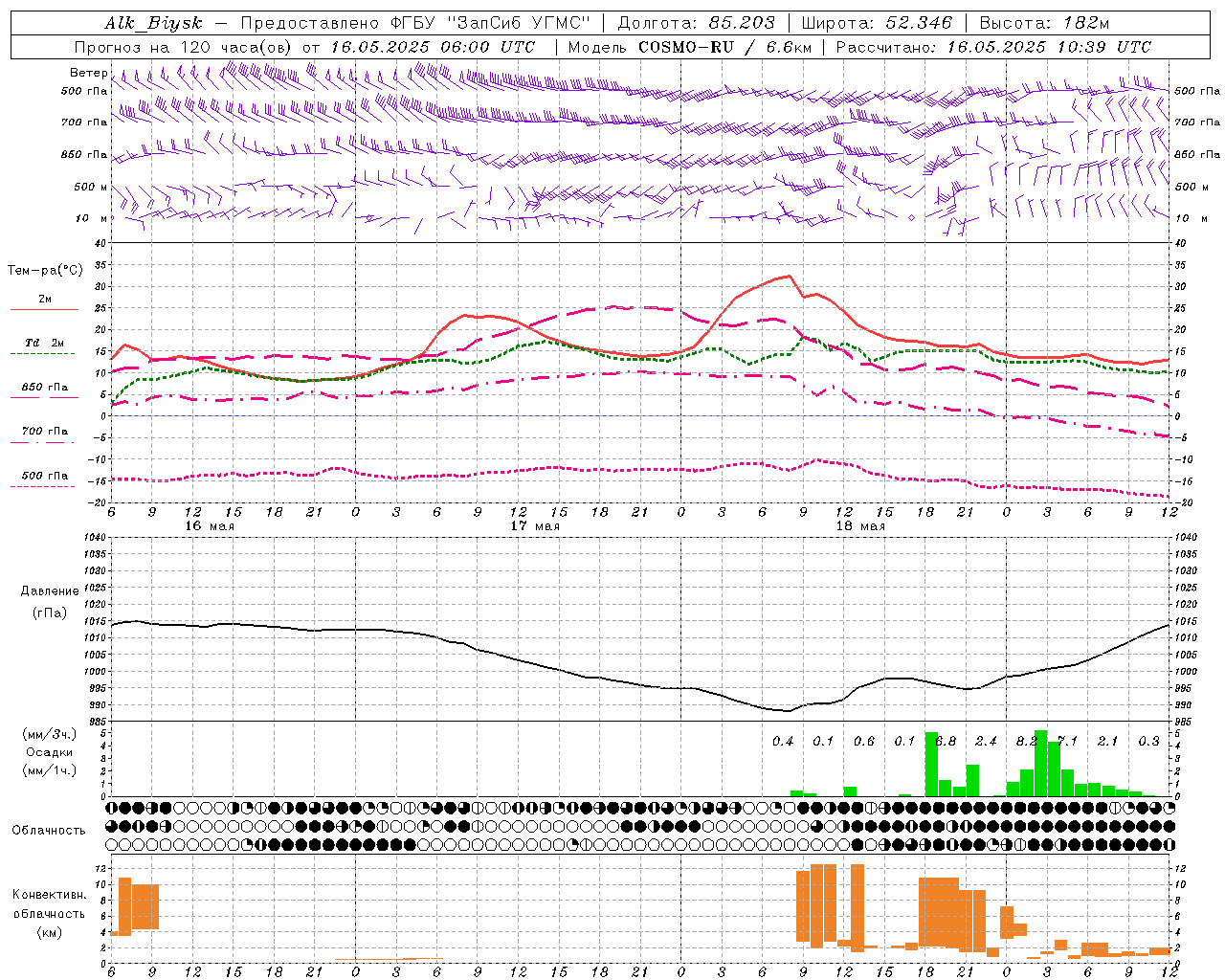Click the (км) unit label under convective cloudiness
The height and width of the screenshot is (980, 1225).
click(50, 931)
